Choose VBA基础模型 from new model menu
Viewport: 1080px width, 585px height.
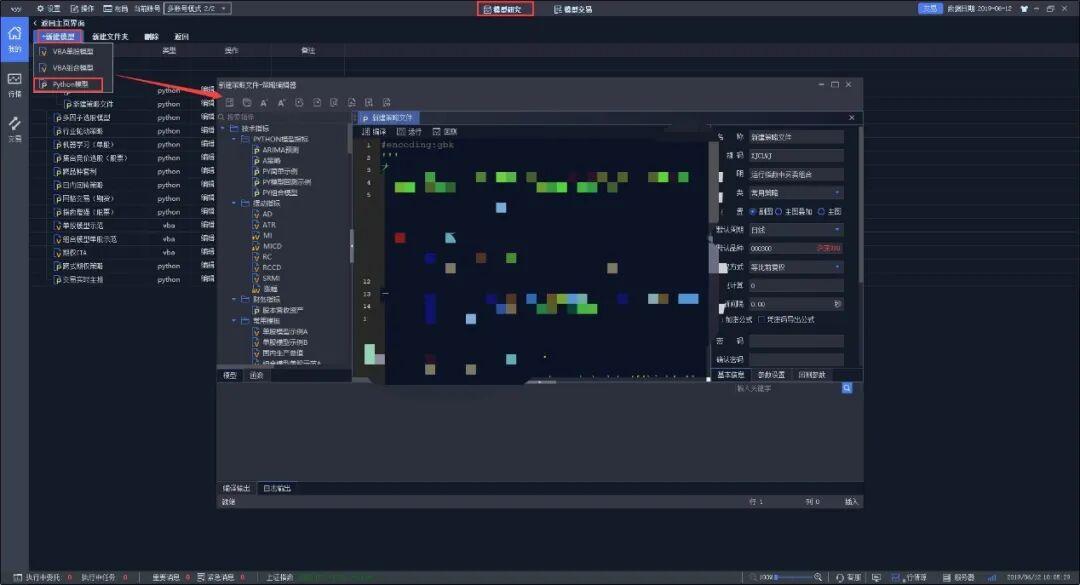click(x=73, y=52)
